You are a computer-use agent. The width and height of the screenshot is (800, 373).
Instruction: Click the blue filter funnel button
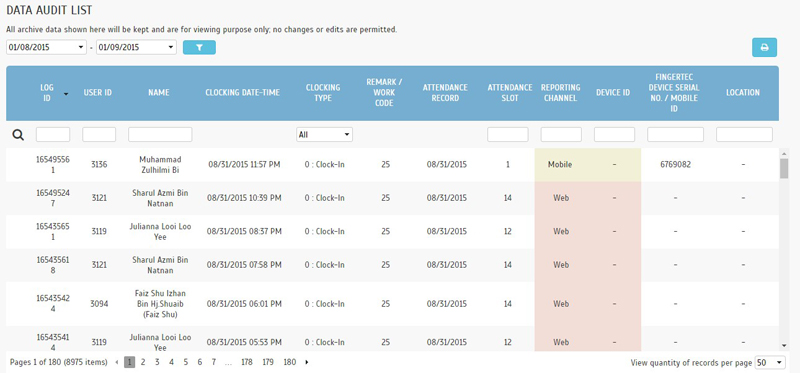[199, 47]
